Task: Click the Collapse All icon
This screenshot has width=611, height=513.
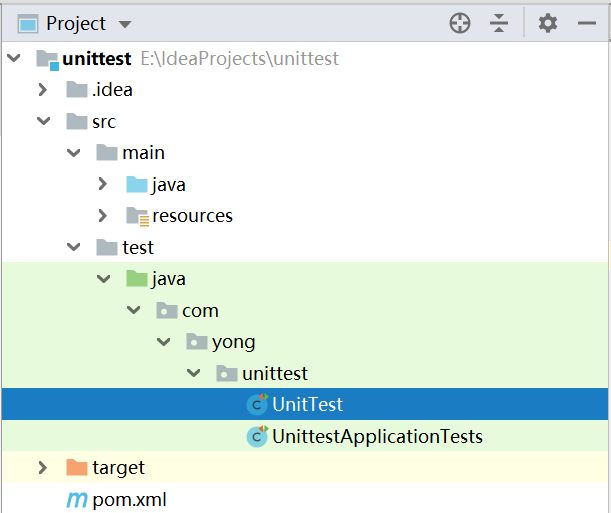Action: pos(499,23)
